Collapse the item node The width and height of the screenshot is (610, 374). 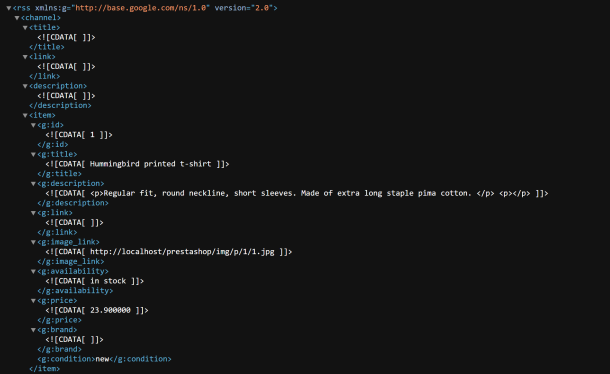point(25,115)
